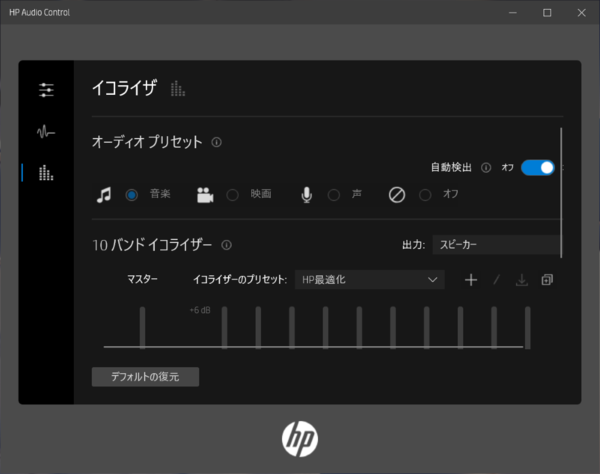The width and height of the screenshot is (600, 474).
Task: Click the microphone voice icon
Action: click(x=307, y=195)
